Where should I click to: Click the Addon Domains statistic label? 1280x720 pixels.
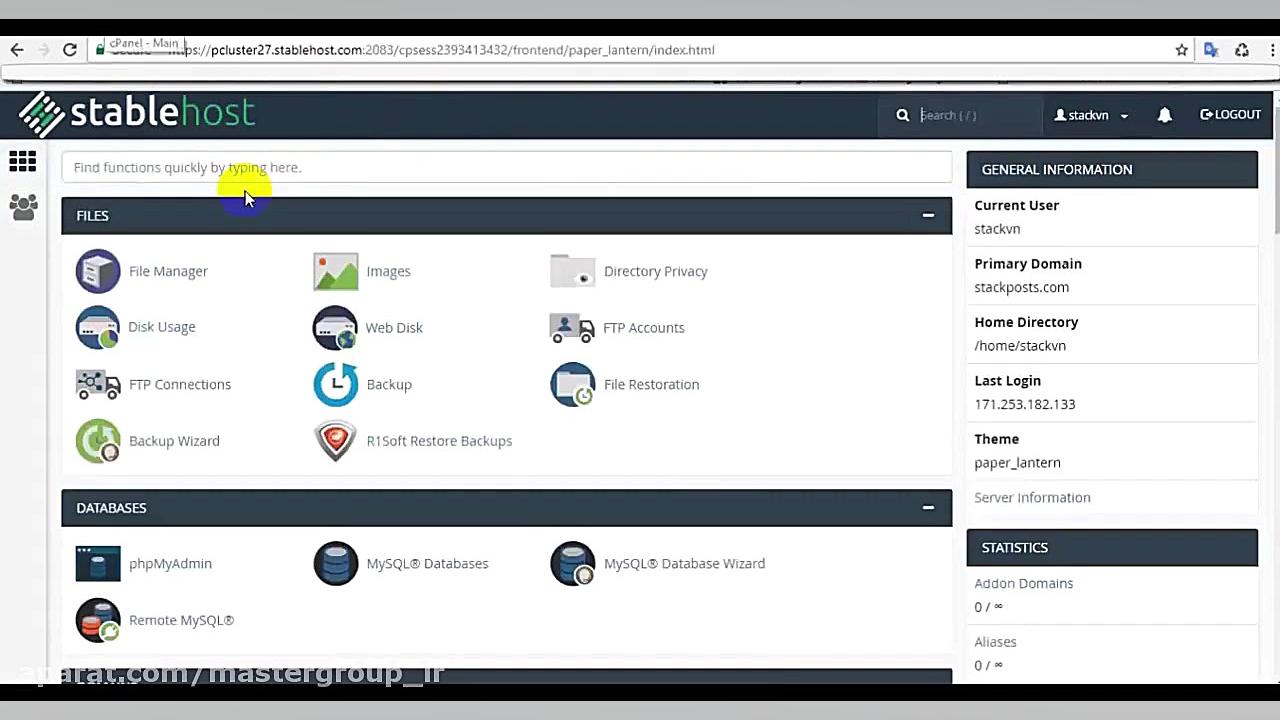[1023, 583]
